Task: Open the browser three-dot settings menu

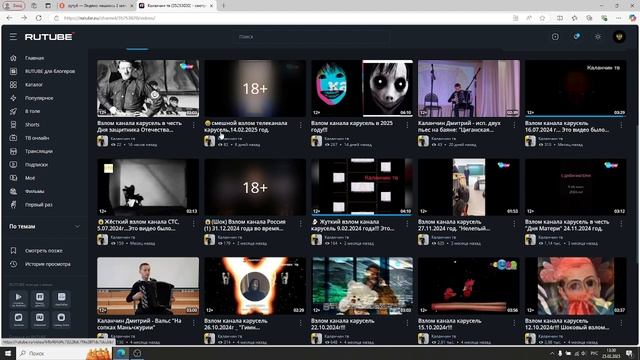Action: pos(619,18)
